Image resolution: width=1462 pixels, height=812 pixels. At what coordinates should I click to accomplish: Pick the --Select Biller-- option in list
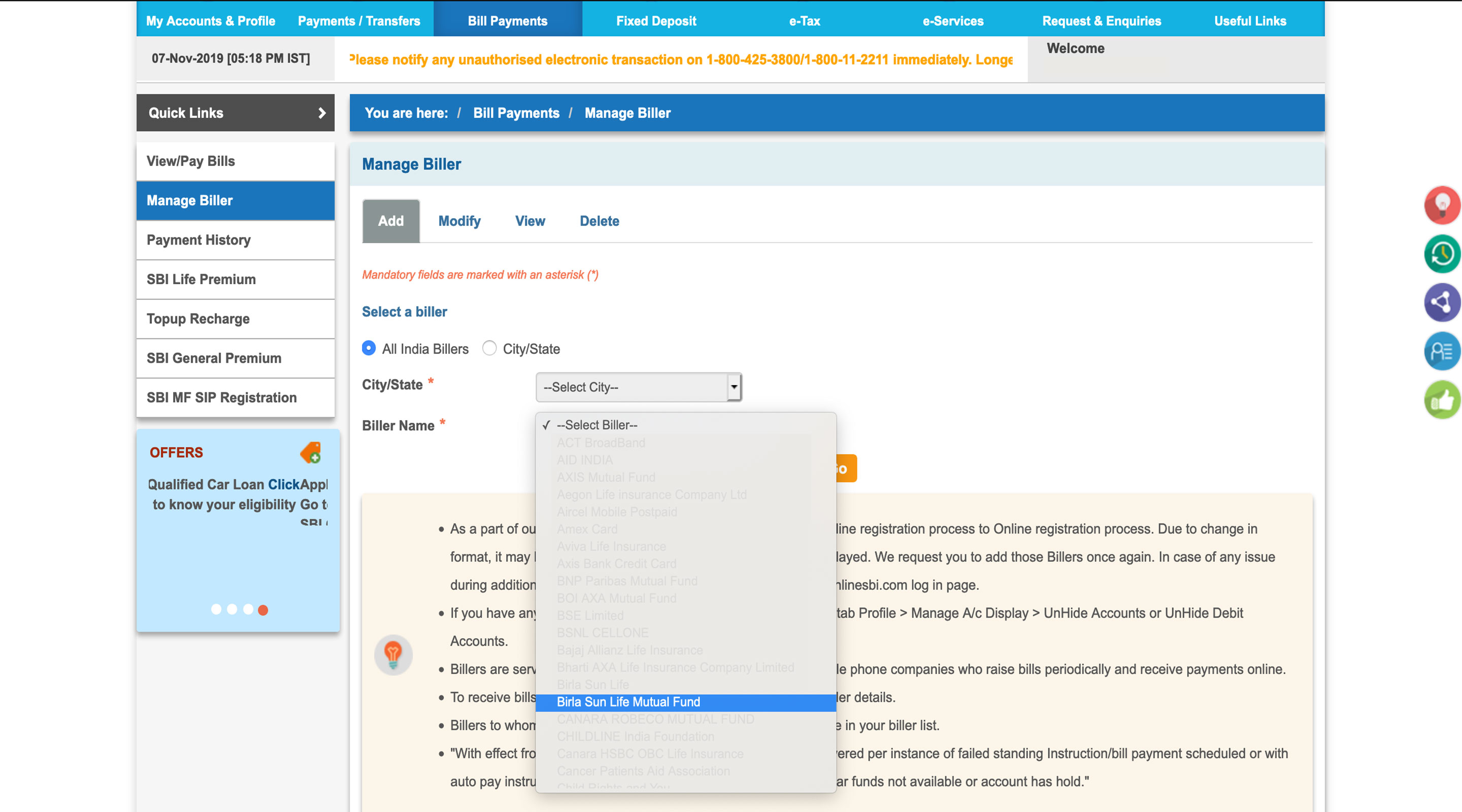click(x=596, y=425)
